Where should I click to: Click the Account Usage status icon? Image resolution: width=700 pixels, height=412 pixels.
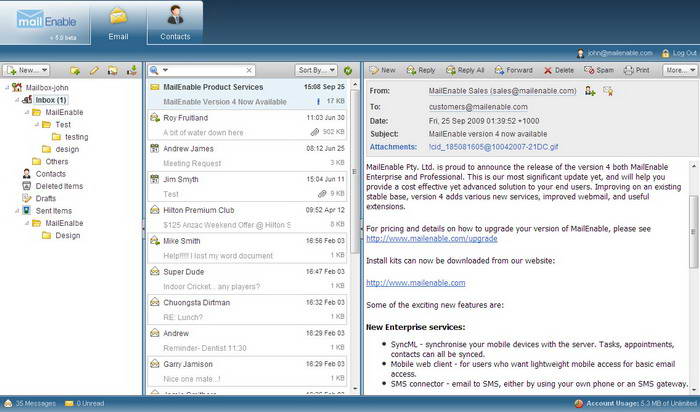[x=579, y=404]
